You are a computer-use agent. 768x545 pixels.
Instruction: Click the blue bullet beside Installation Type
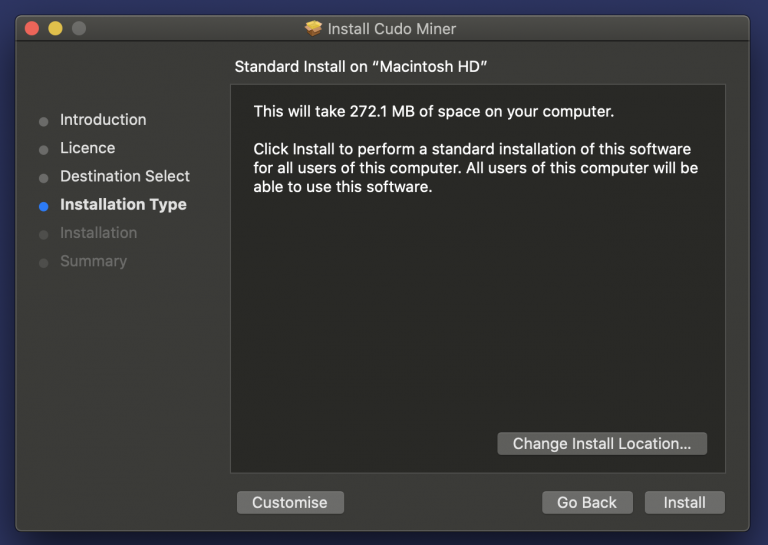click(43, 206)
